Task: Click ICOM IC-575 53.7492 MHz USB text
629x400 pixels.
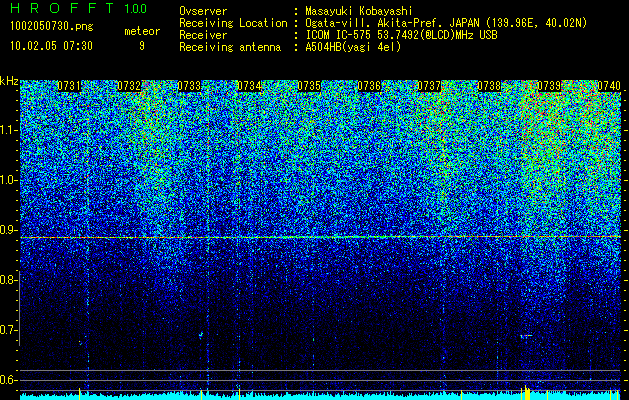Action: [x=401, y=35]
